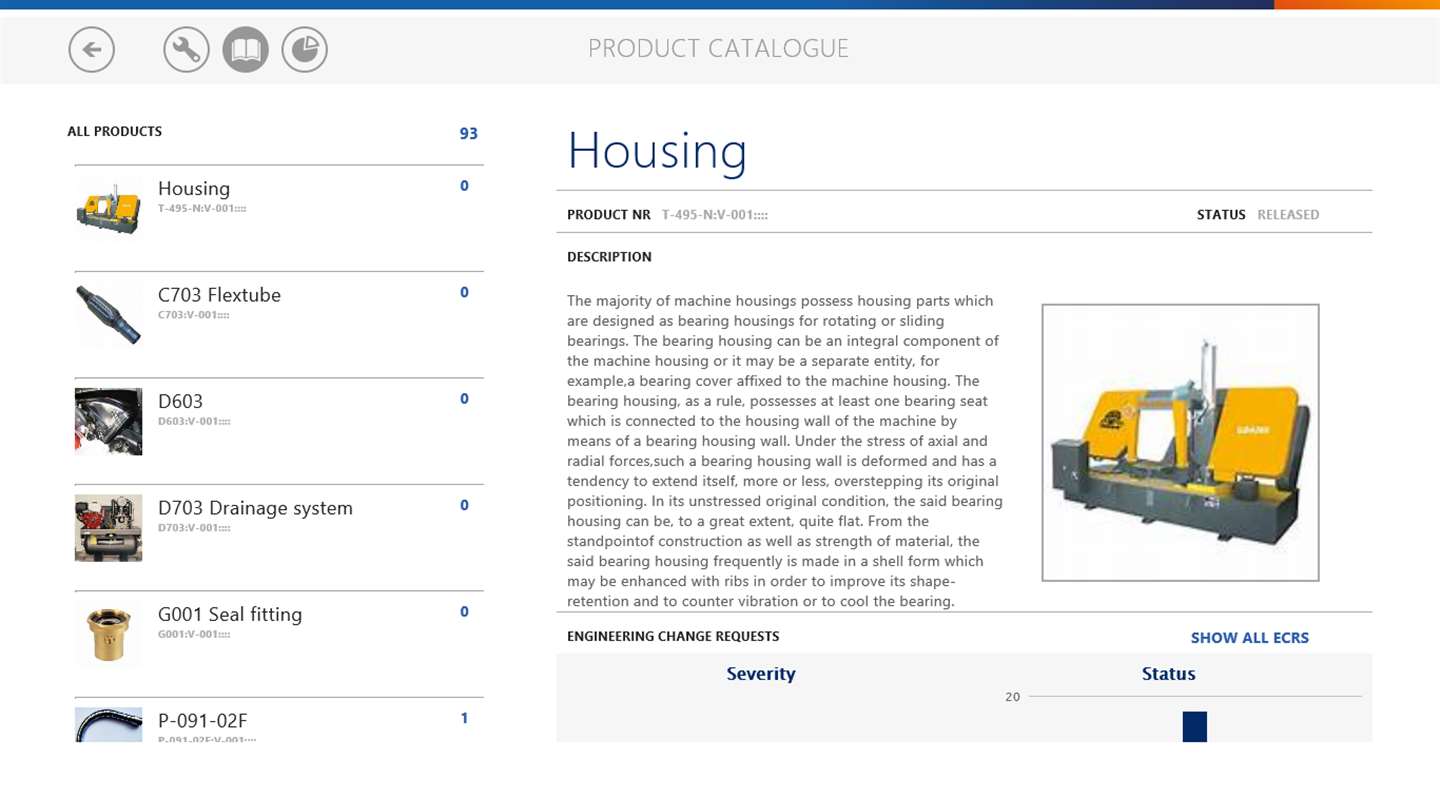Select Housing in the product list
The image size is (1440, 810).
tap(194, 189)
